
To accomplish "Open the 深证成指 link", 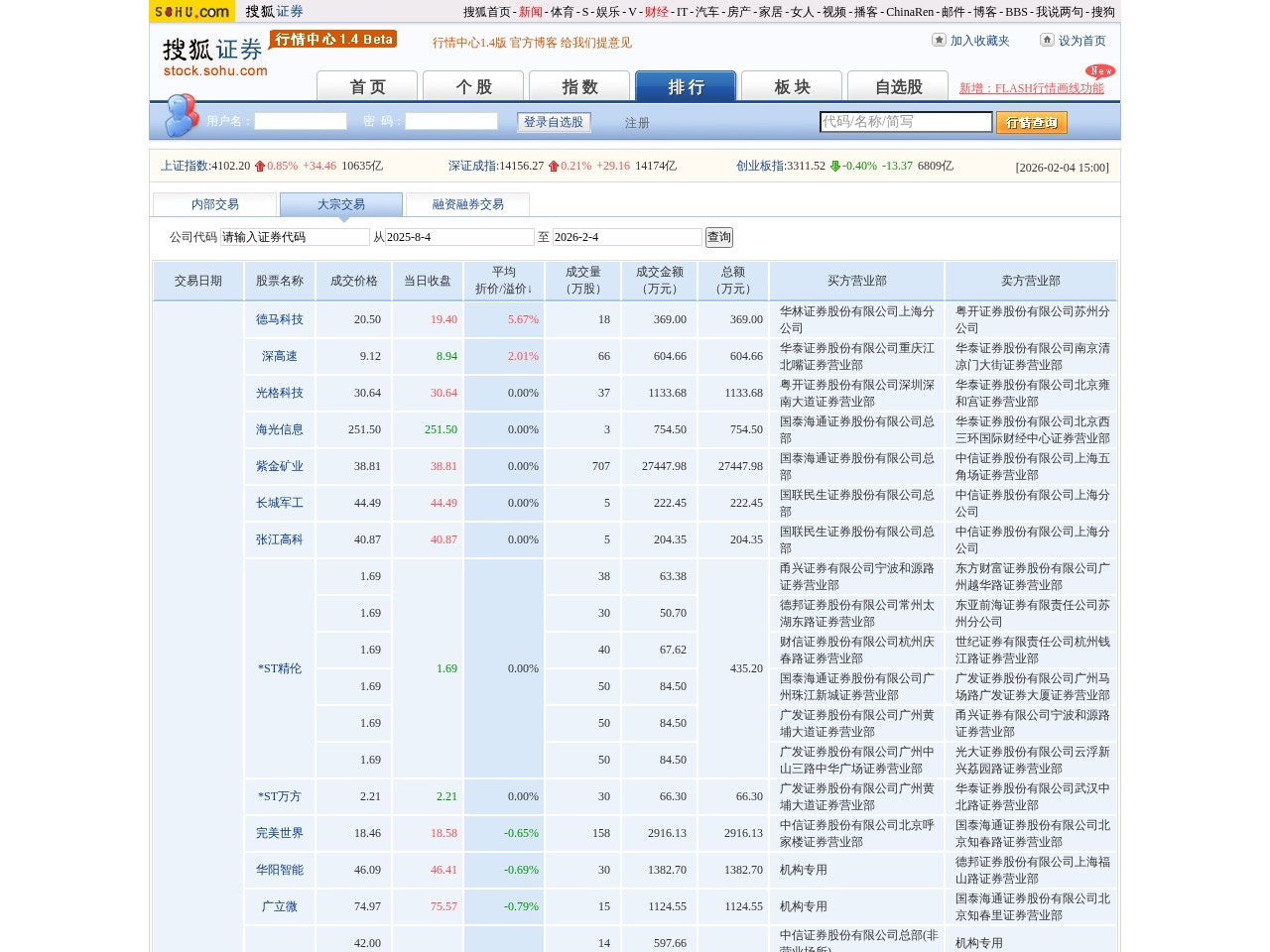I will click(472, 166).
